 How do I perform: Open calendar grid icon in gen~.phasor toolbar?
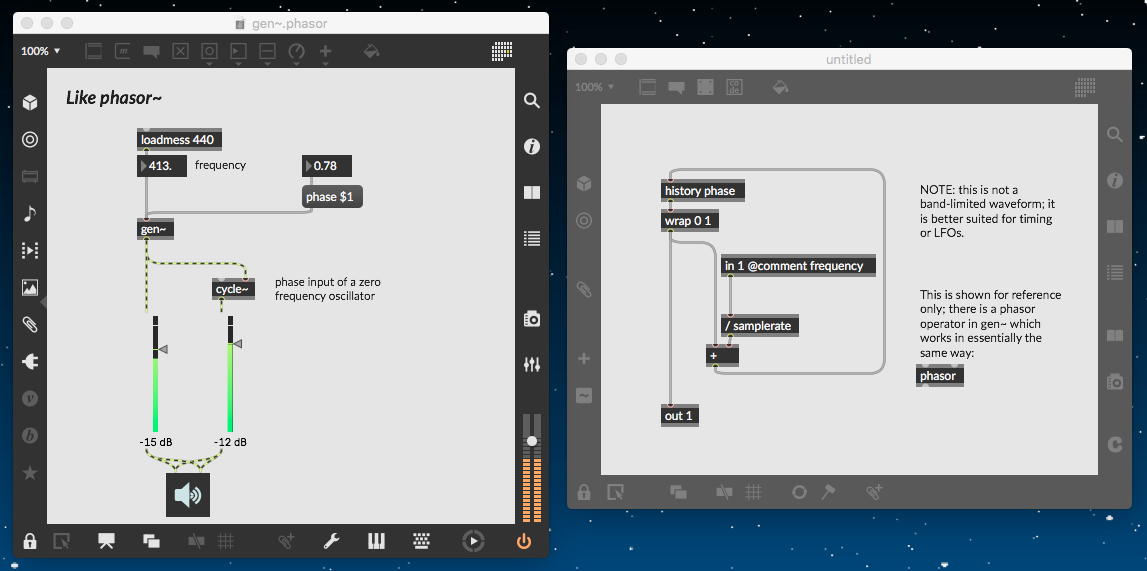click(501, 50)
